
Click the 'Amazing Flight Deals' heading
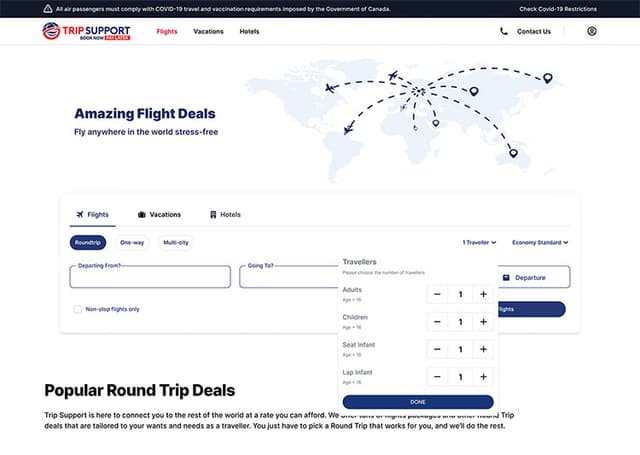tap(145, 113)
